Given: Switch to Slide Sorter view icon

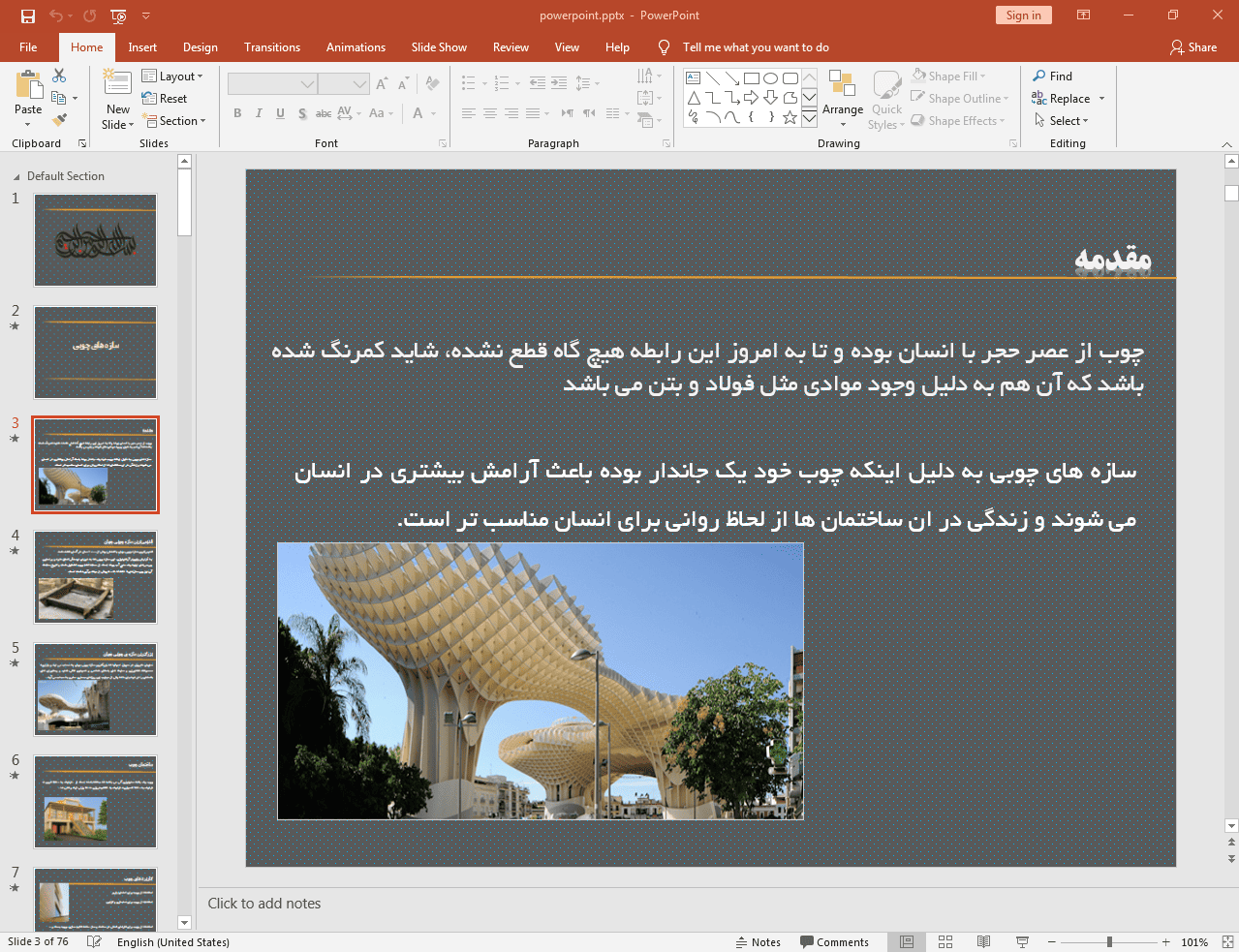Looking at the screenshot, I should pos(945,941).
